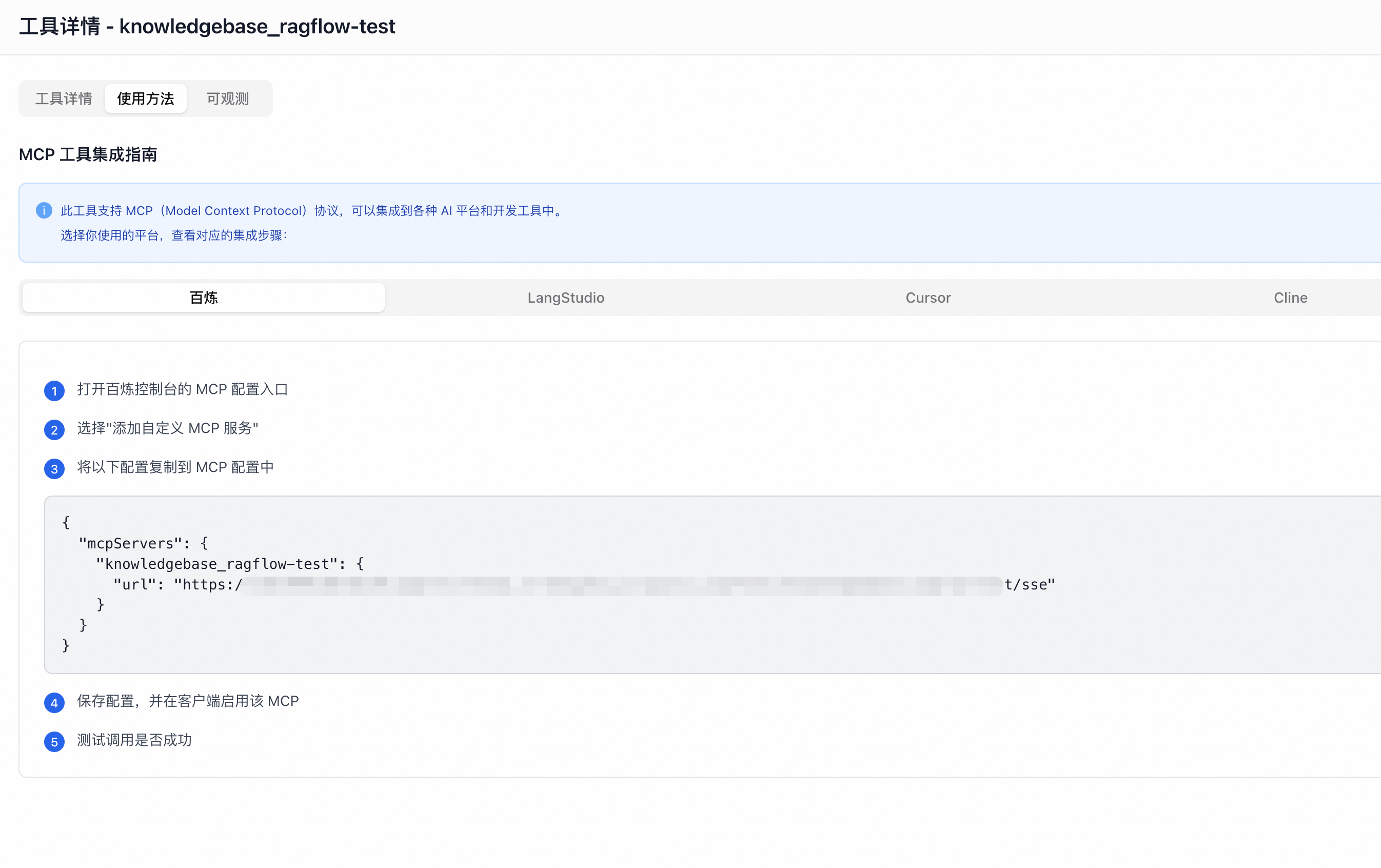The image size is (1381, 868).
Task: Switch to the Cline platform tab
Action: coord(1290,297)
